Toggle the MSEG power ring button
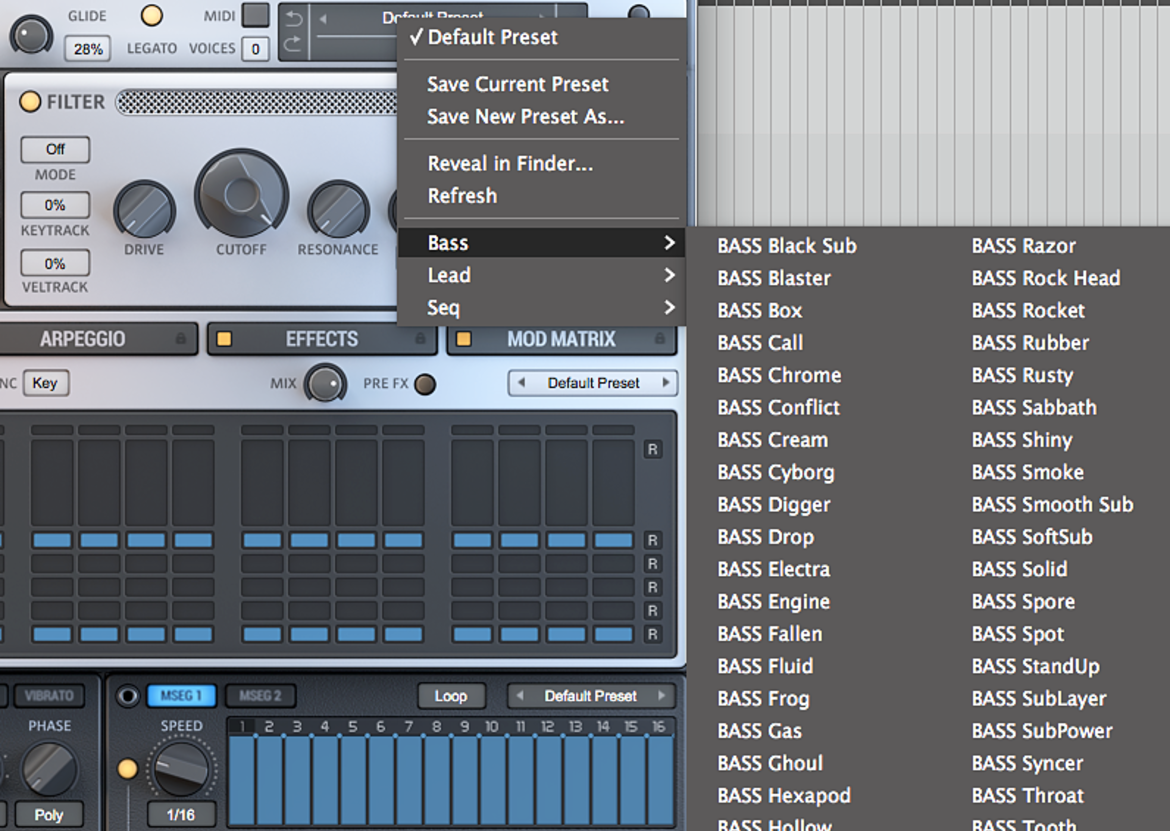This screenshot has height=831, width=1170. [x=128, y=696]
